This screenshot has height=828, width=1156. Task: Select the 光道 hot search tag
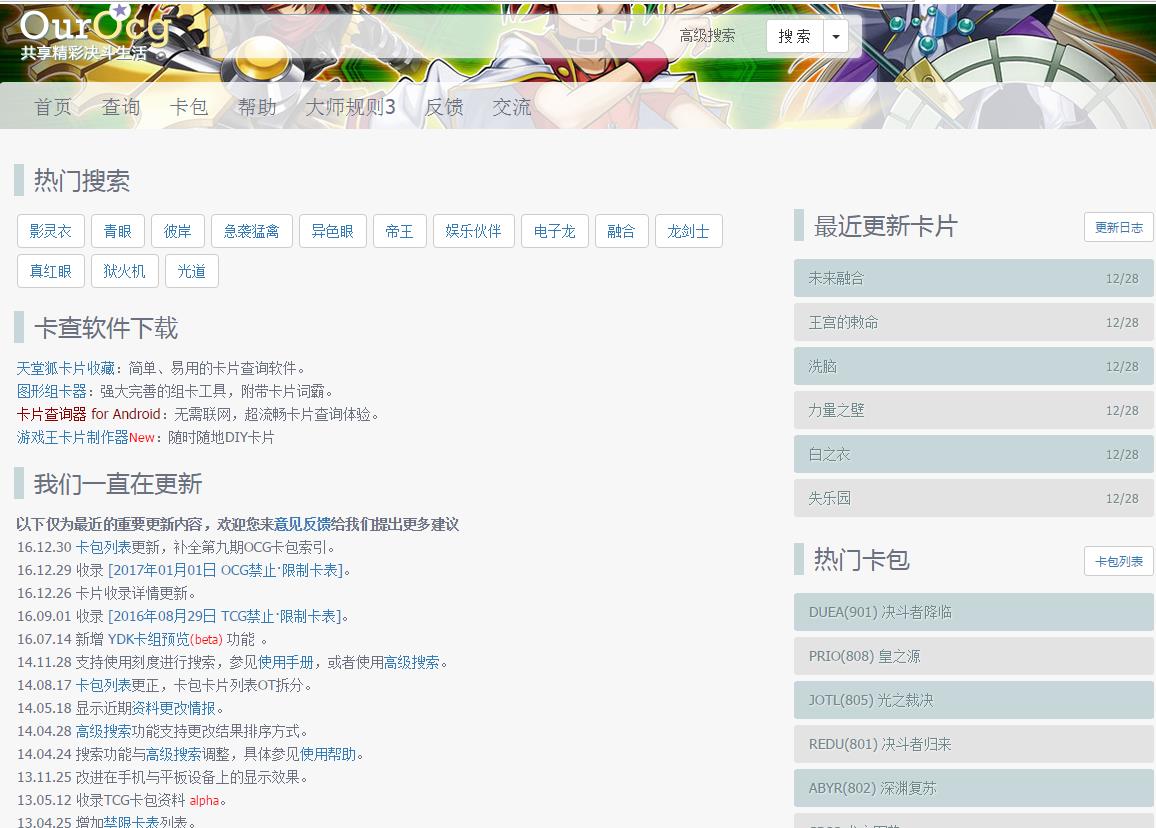(x=192, y=271)
